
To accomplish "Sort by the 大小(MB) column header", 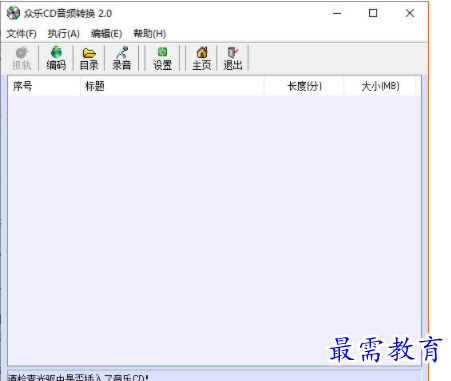I will pyautogui.click(x=380, y=86).
